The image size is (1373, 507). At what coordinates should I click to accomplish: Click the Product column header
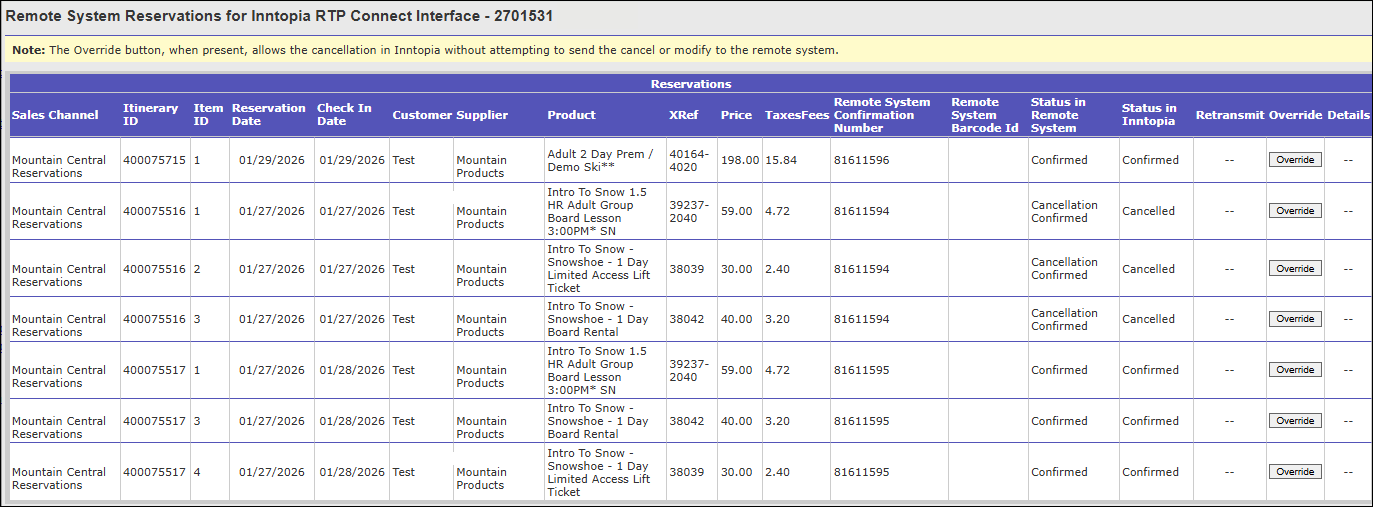click(571, 115)
